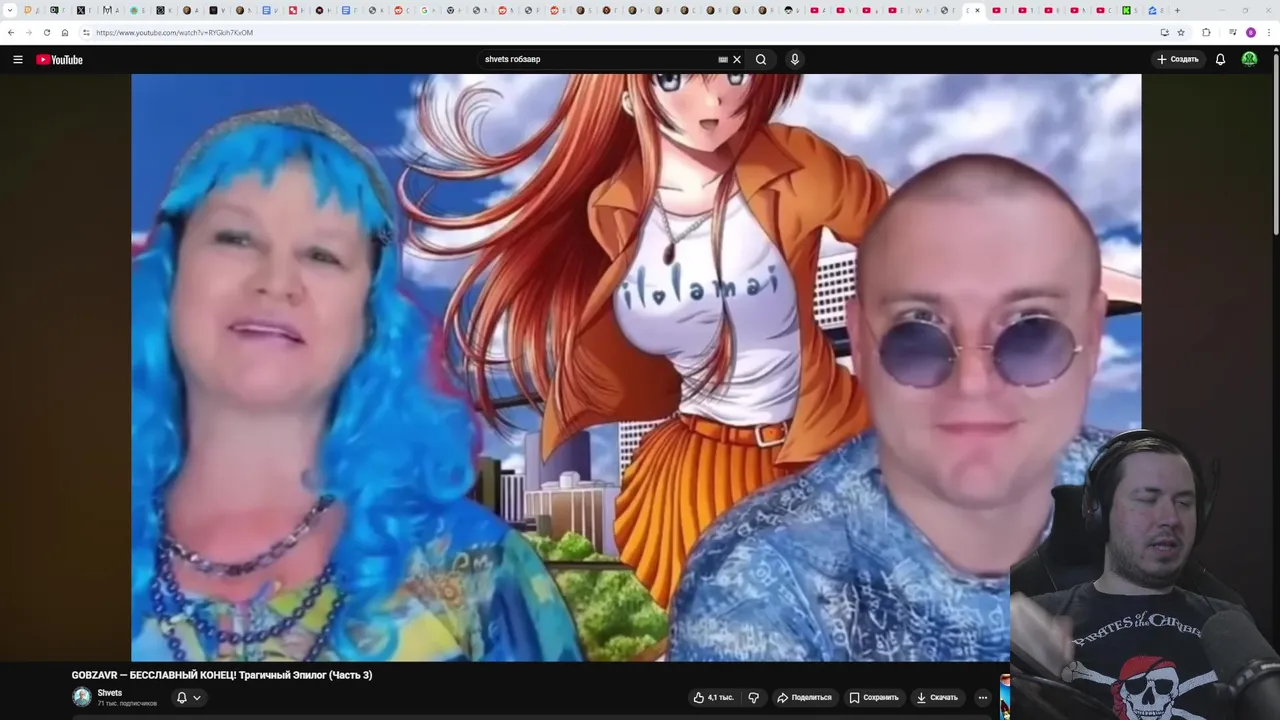Screen dimensions: 1280x720
Task: Open the green account avatar menu
Action: (x=1249, y=59)
